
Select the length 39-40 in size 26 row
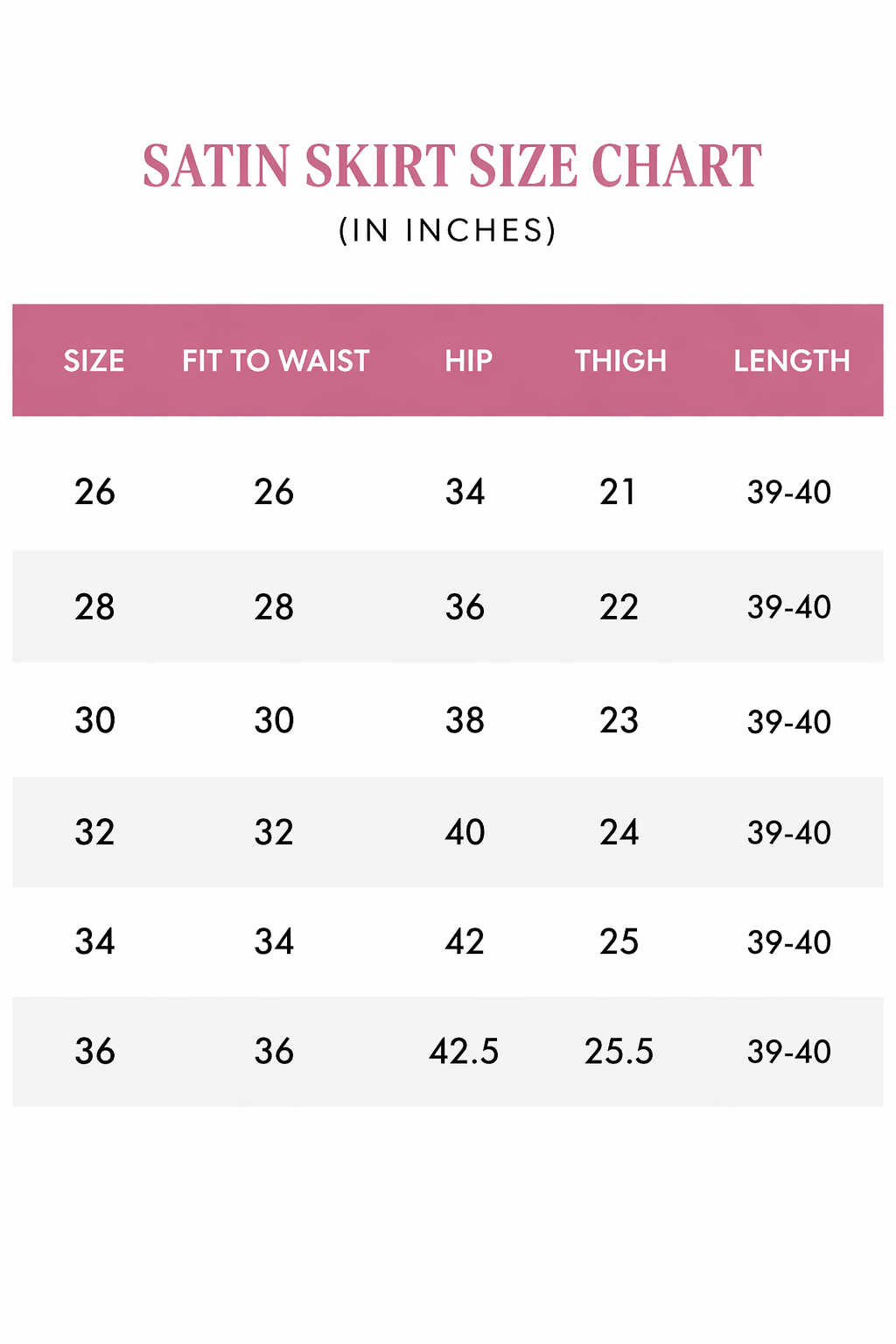coord(788,493)
